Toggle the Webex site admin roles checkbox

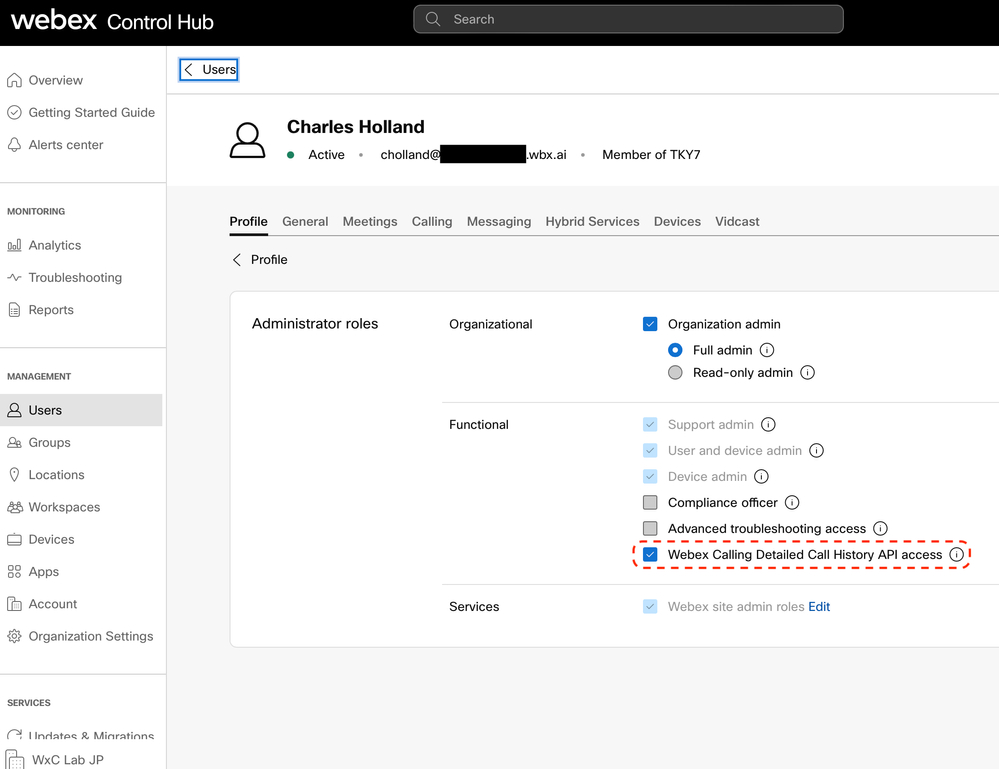click(650, 607)
